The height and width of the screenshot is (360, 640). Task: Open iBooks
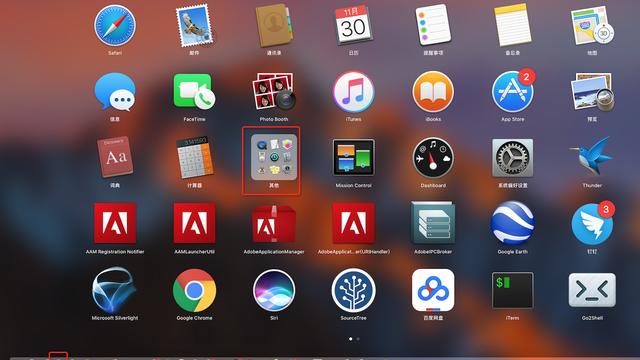(433, 92)
